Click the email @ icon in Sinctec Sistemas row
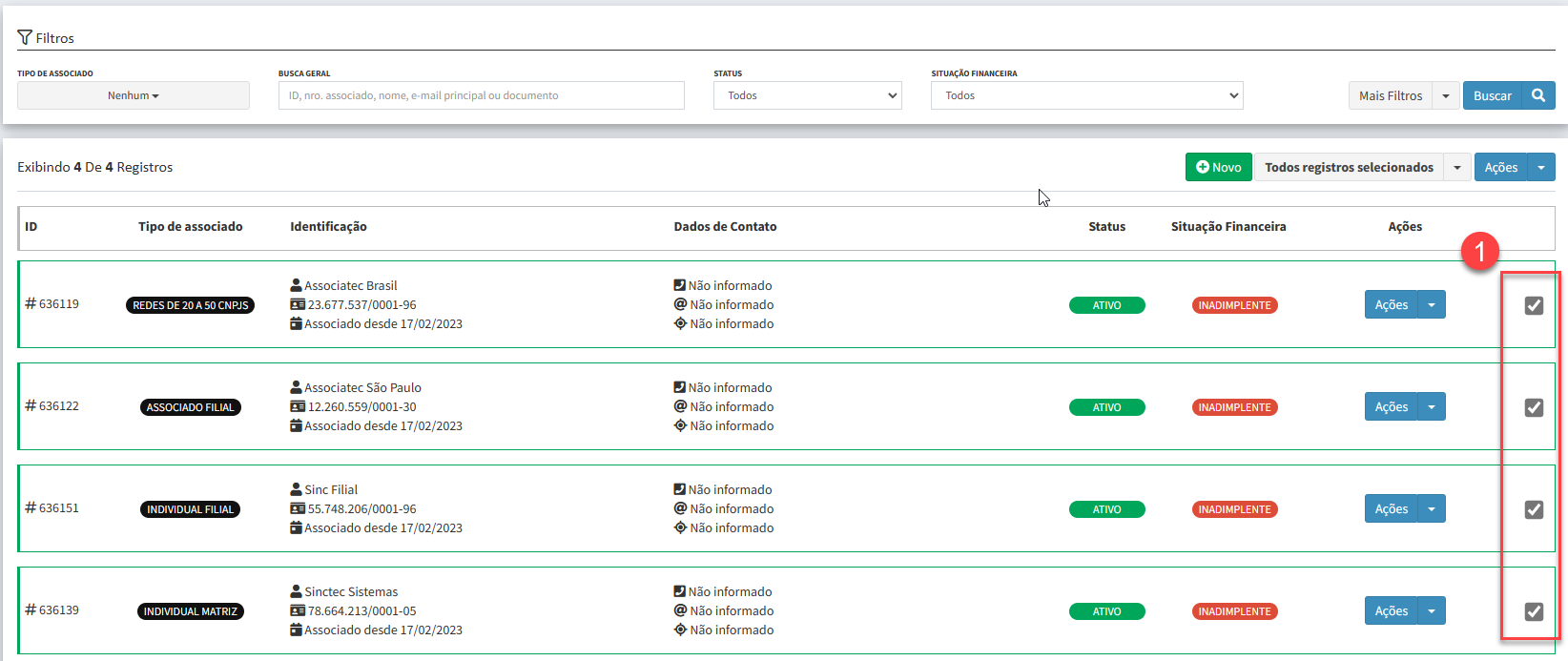Image resolution: width=1568 pixels, height=661 pixels. pos(680,610)
